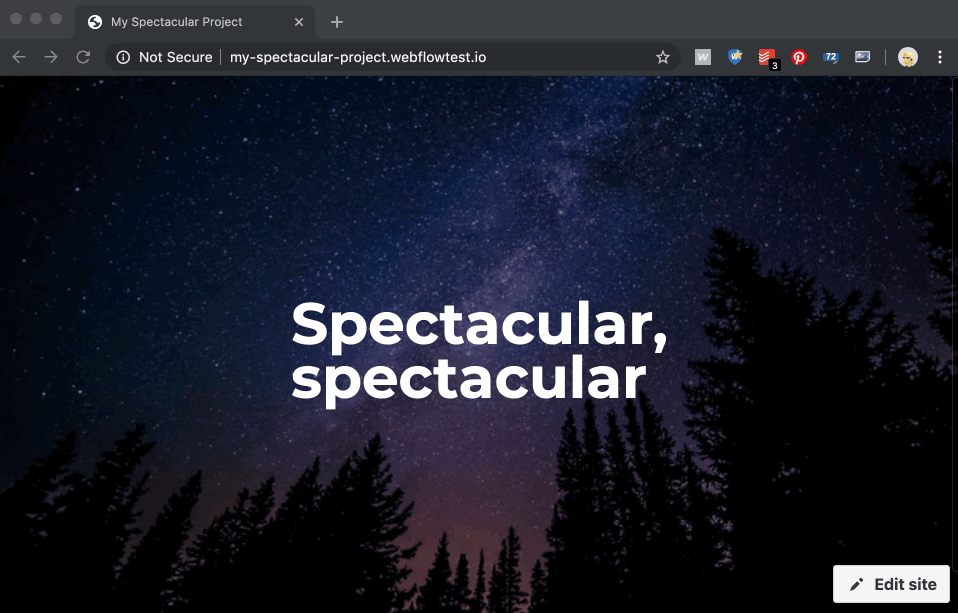Click the Pinterest extension icon

[799, 57]
